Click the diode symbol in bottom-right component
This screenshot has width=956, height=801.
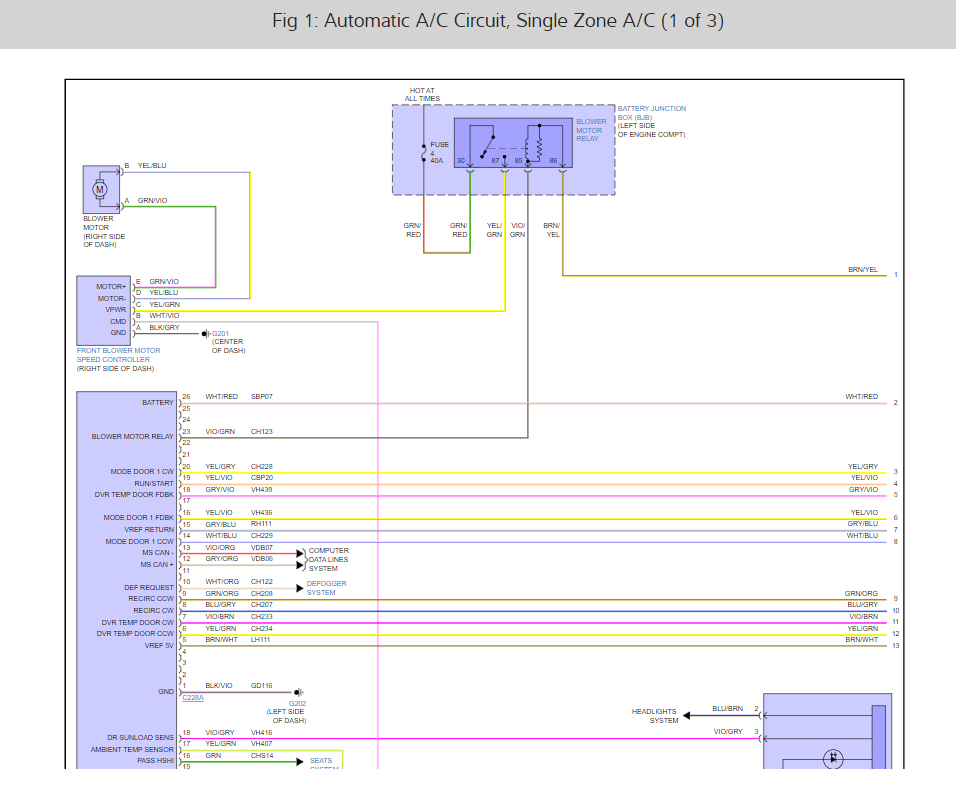tap(833, 759)
